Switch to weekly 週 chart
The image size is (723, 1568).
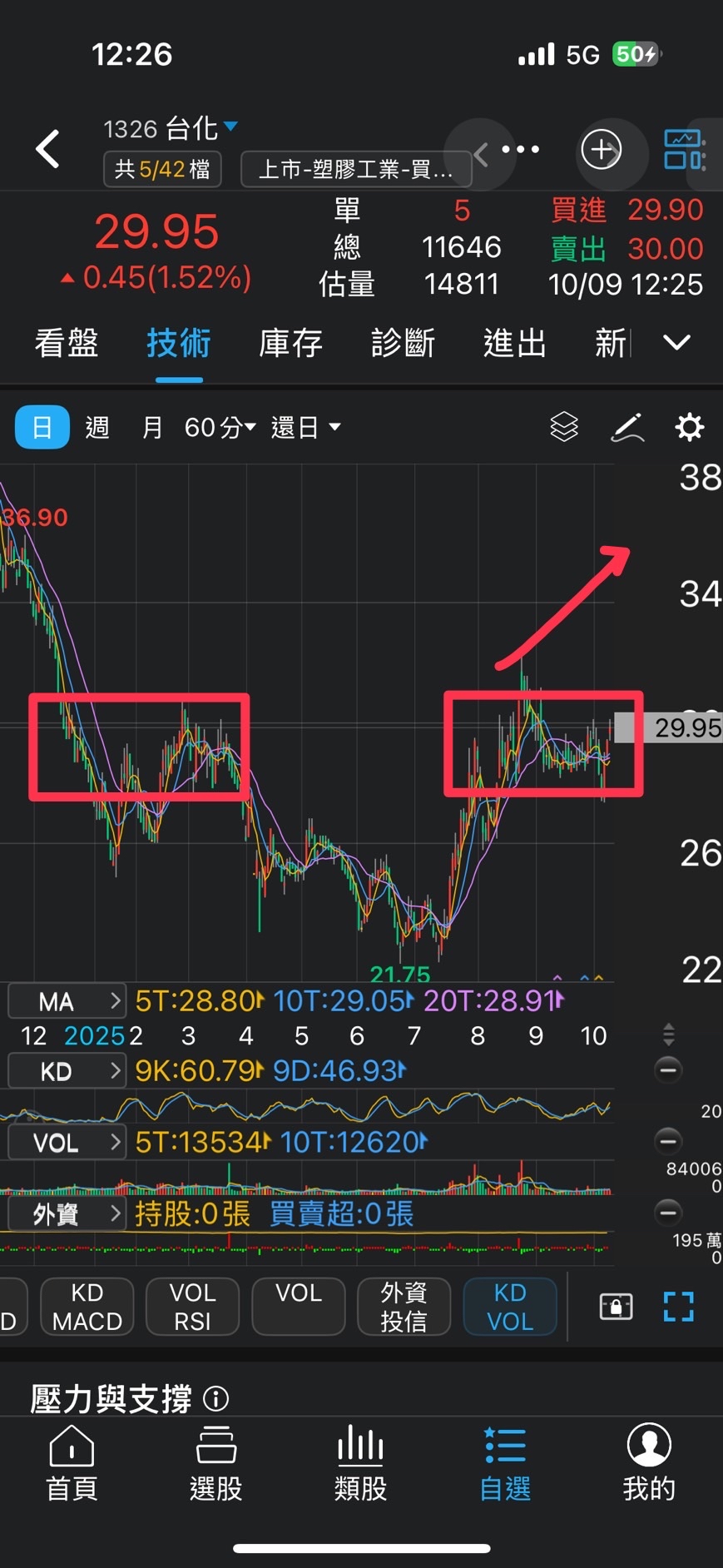(97, 427)
